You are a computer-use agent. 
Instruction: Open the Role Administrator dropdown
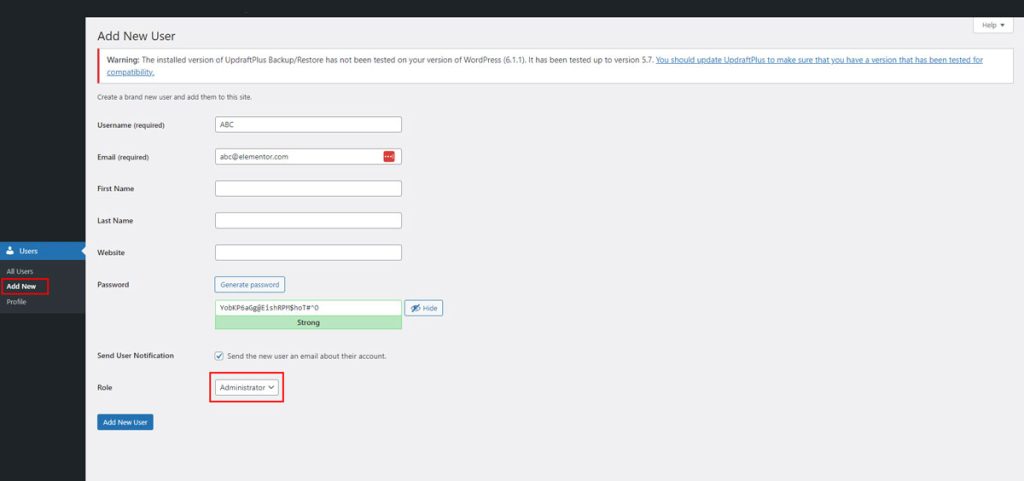[247, 388]
